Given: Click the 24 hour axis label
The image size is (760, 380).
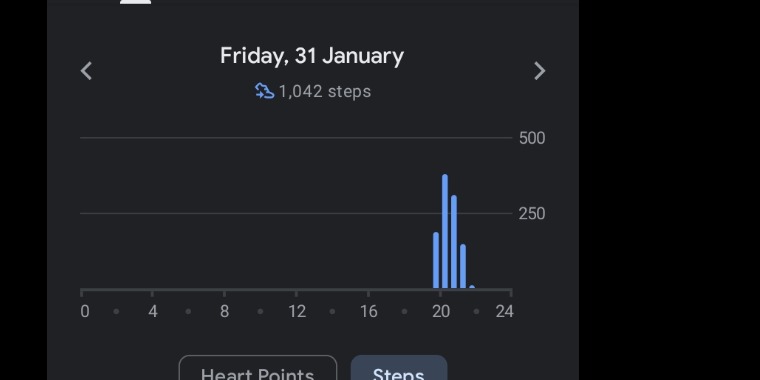Looking at the screenshot, I should (504, 311).
